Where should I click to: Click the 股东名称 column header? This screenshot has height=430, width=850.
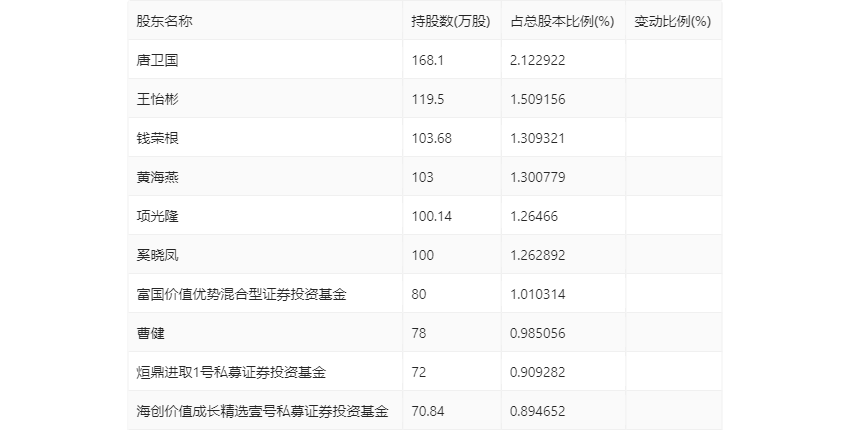coord(164,21)
